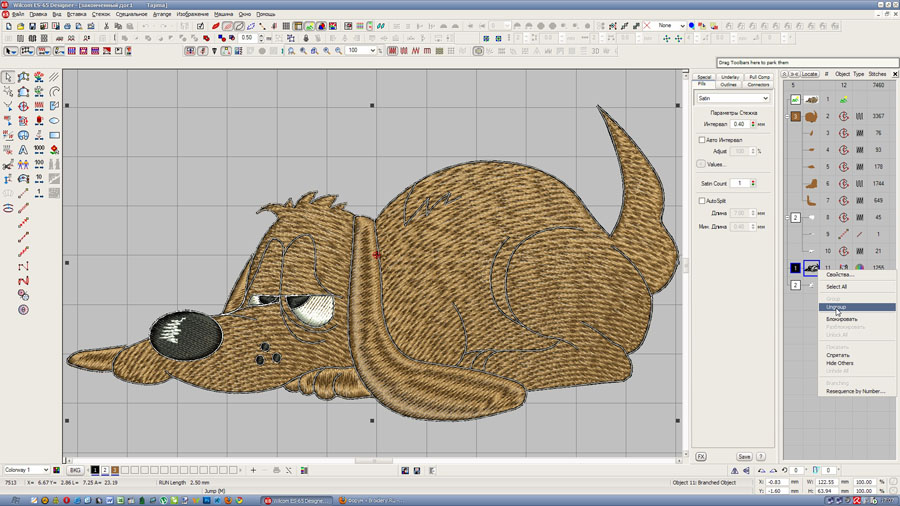The width and height of the screenshot is (900, 506).
Task: Enable the AutoSplit checkbox
Action: coord(701,201)
